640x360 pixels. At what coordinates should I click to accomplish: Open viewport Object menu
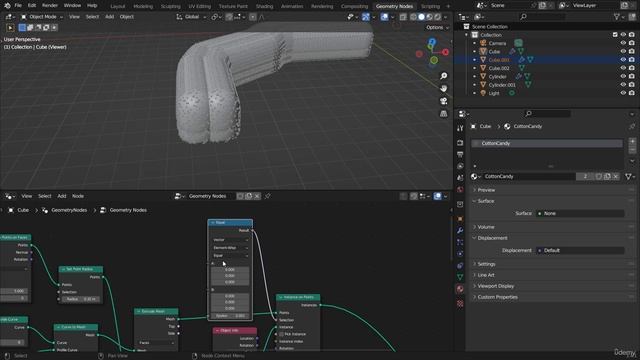point(127,17)
